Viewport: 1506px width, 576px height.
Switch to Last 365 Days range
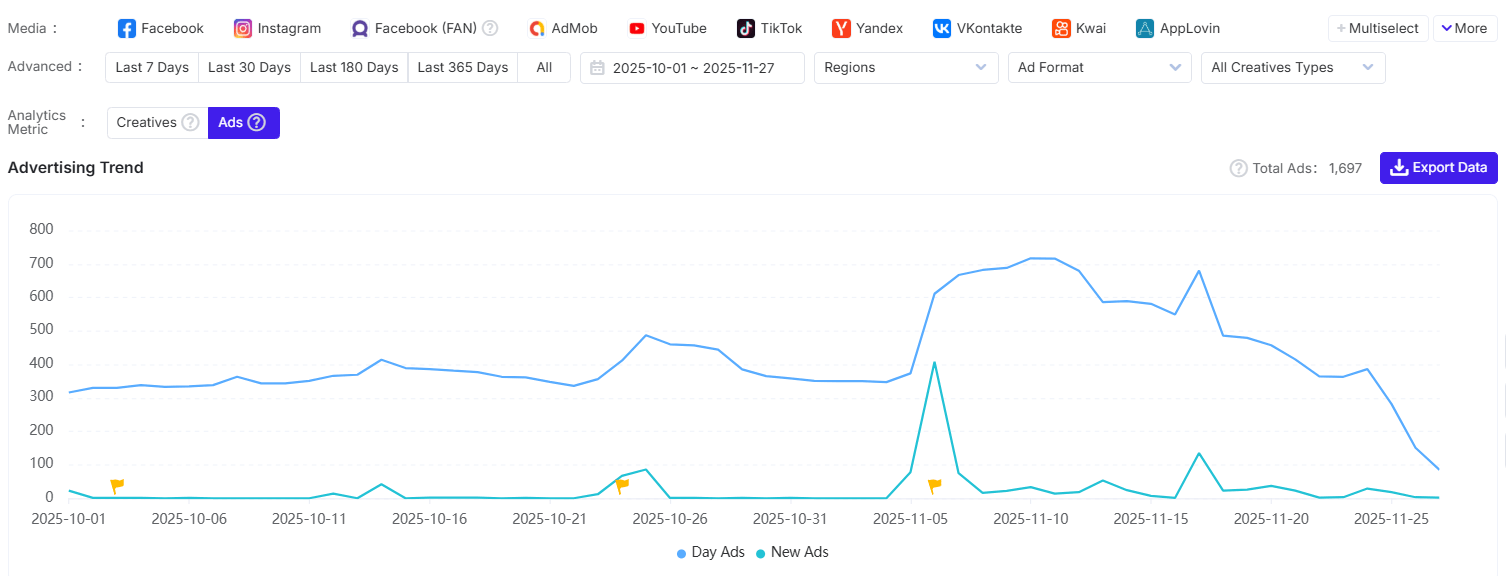[462, 68]
